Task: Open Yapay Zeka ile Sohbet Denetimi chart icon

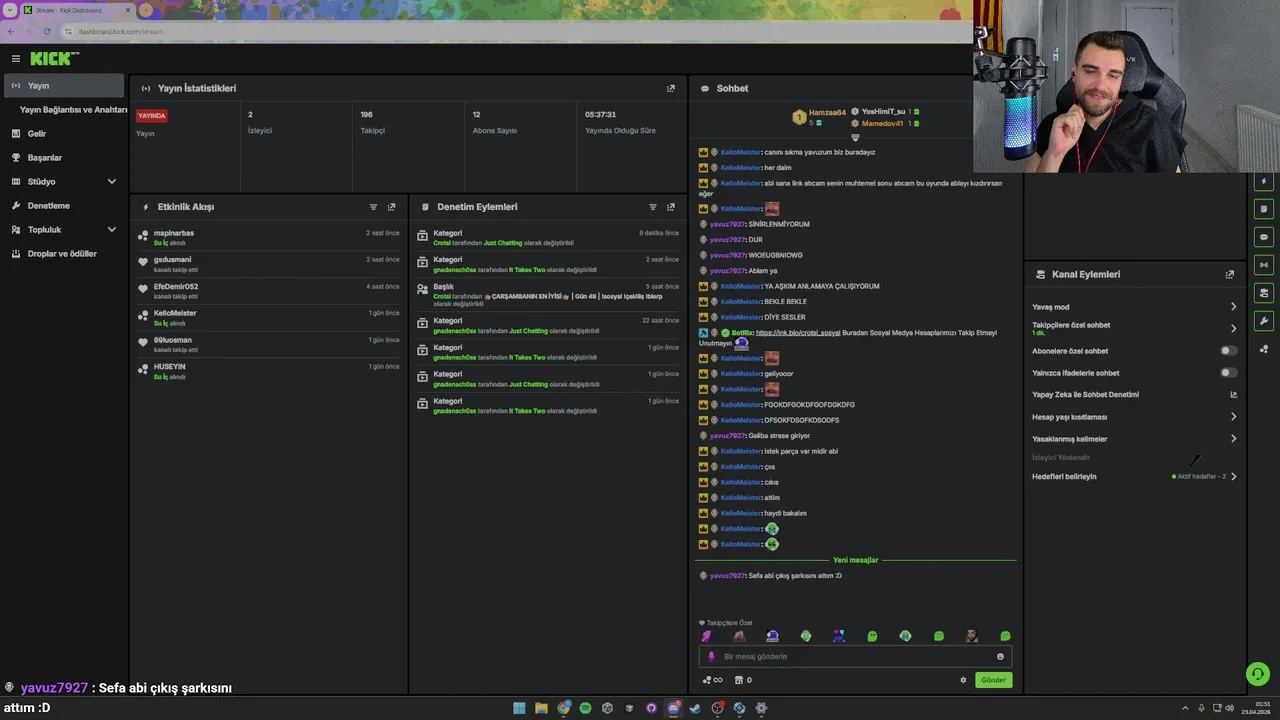Action: 1233,395
